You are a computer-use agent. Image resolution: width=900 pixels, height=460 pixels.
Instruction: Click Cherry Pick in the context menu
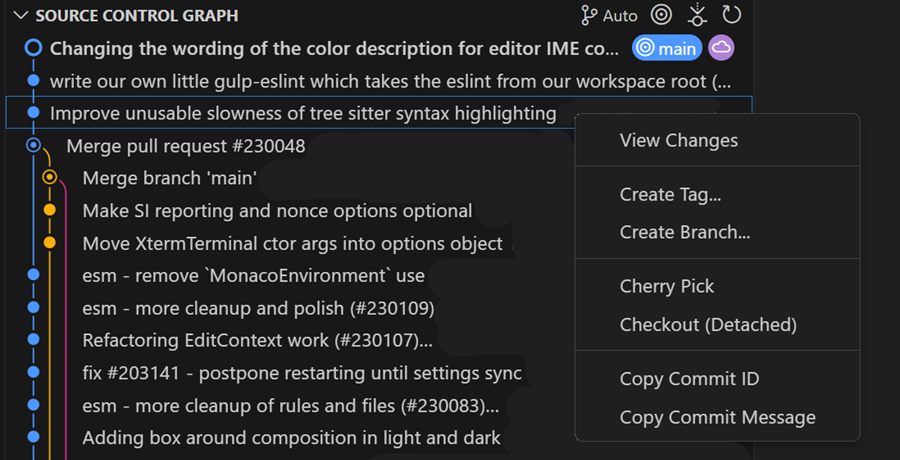point(667,287)
